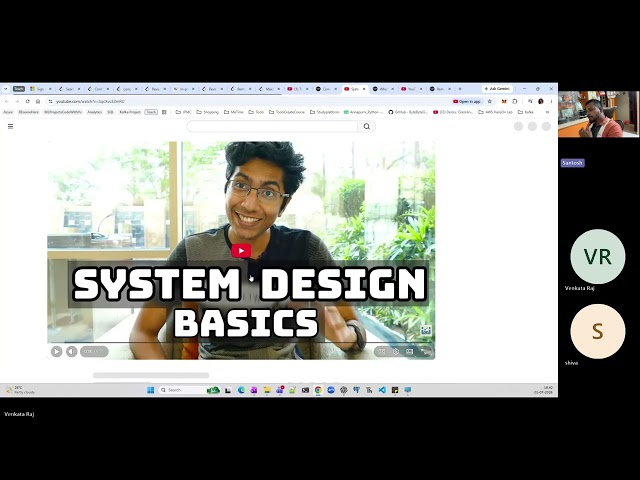Click the taskbar clock and date
The width and height of the screenshot is (640, 480).
click(x=543, y=390)
